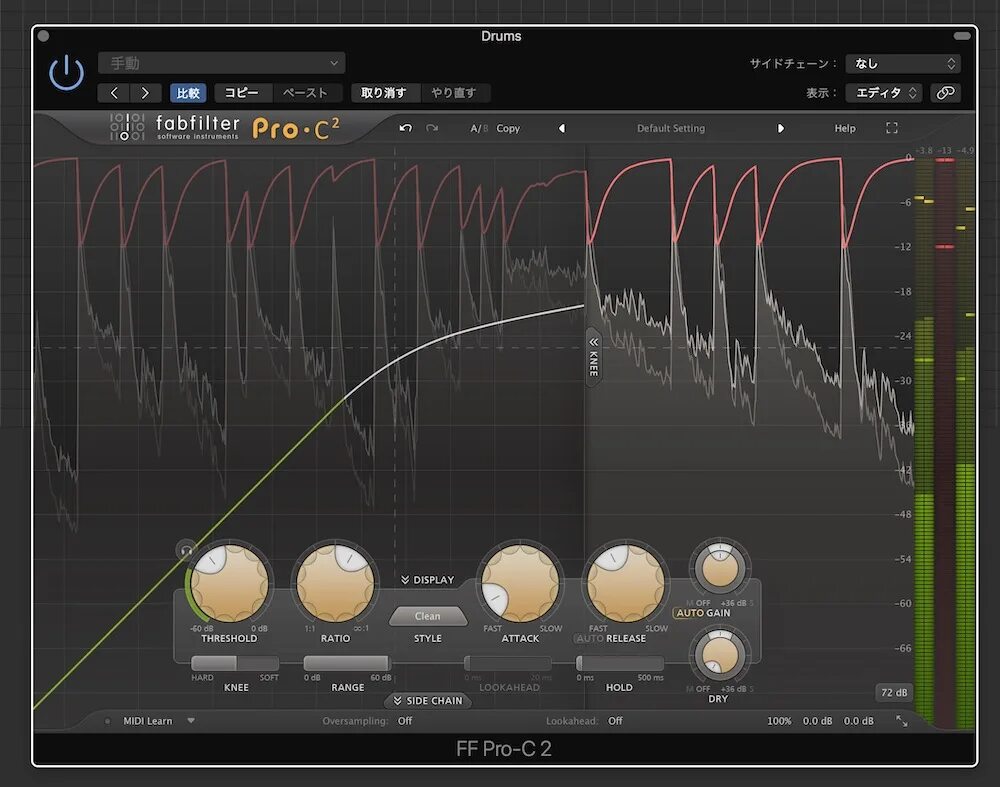Select previous preset with left triangle
This screenshot has width=1000, height=787.
tap(562, 128)
